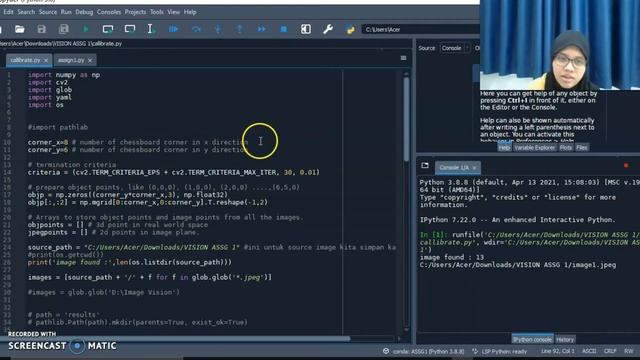Run the file with the green play icon
This screenshot has width=640, height=360.
tap(86, 29)
